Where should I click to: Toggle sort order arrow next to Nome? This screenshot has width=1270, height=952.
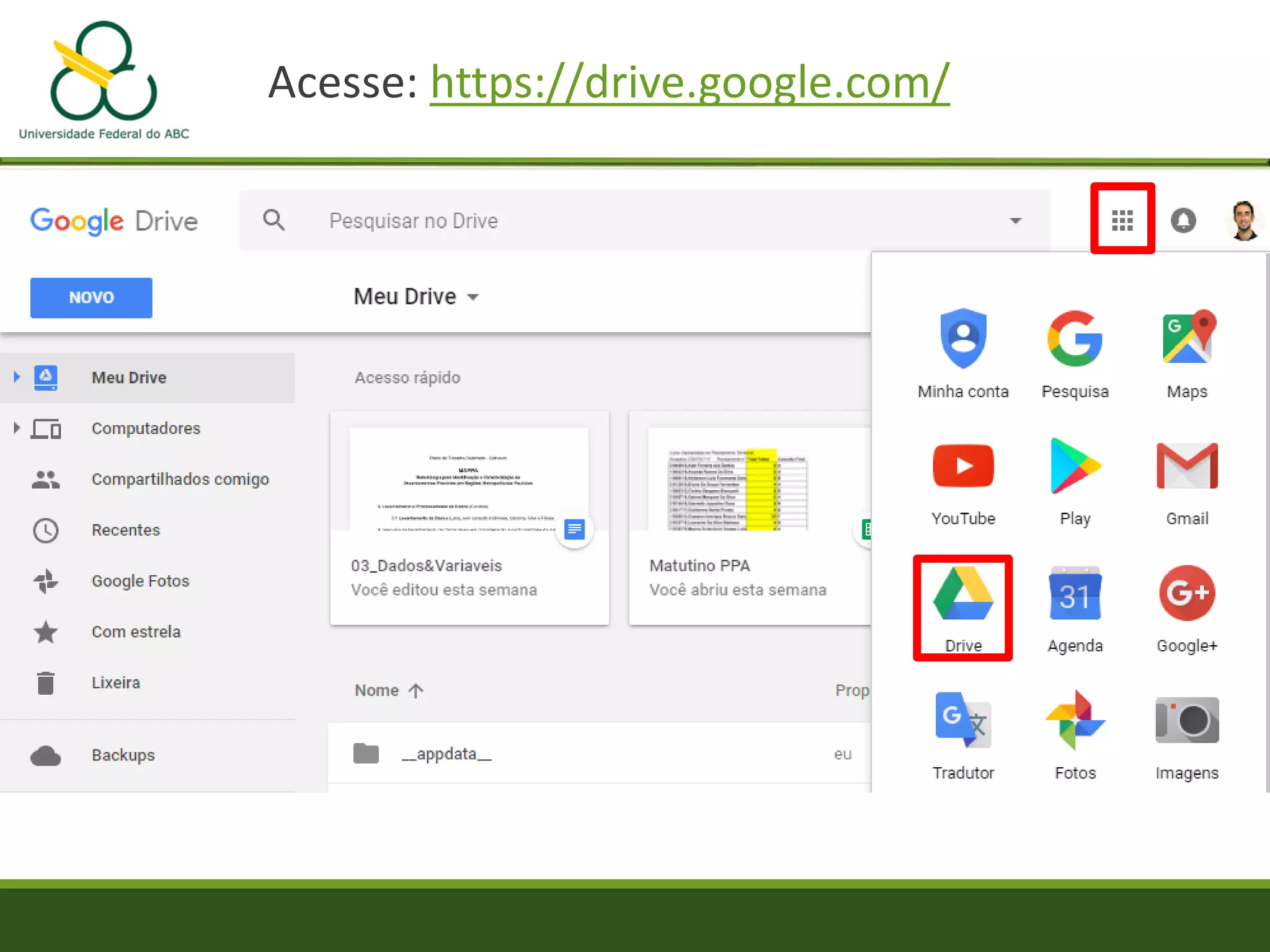415,690
